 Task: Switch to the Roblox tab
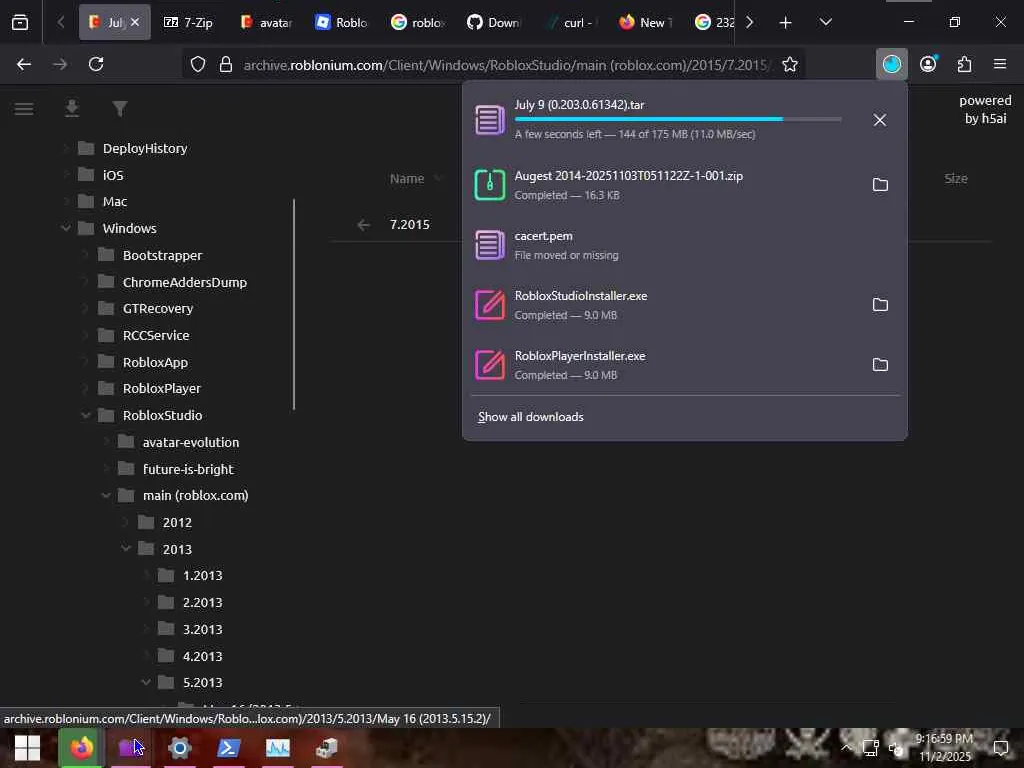(342, 22)
